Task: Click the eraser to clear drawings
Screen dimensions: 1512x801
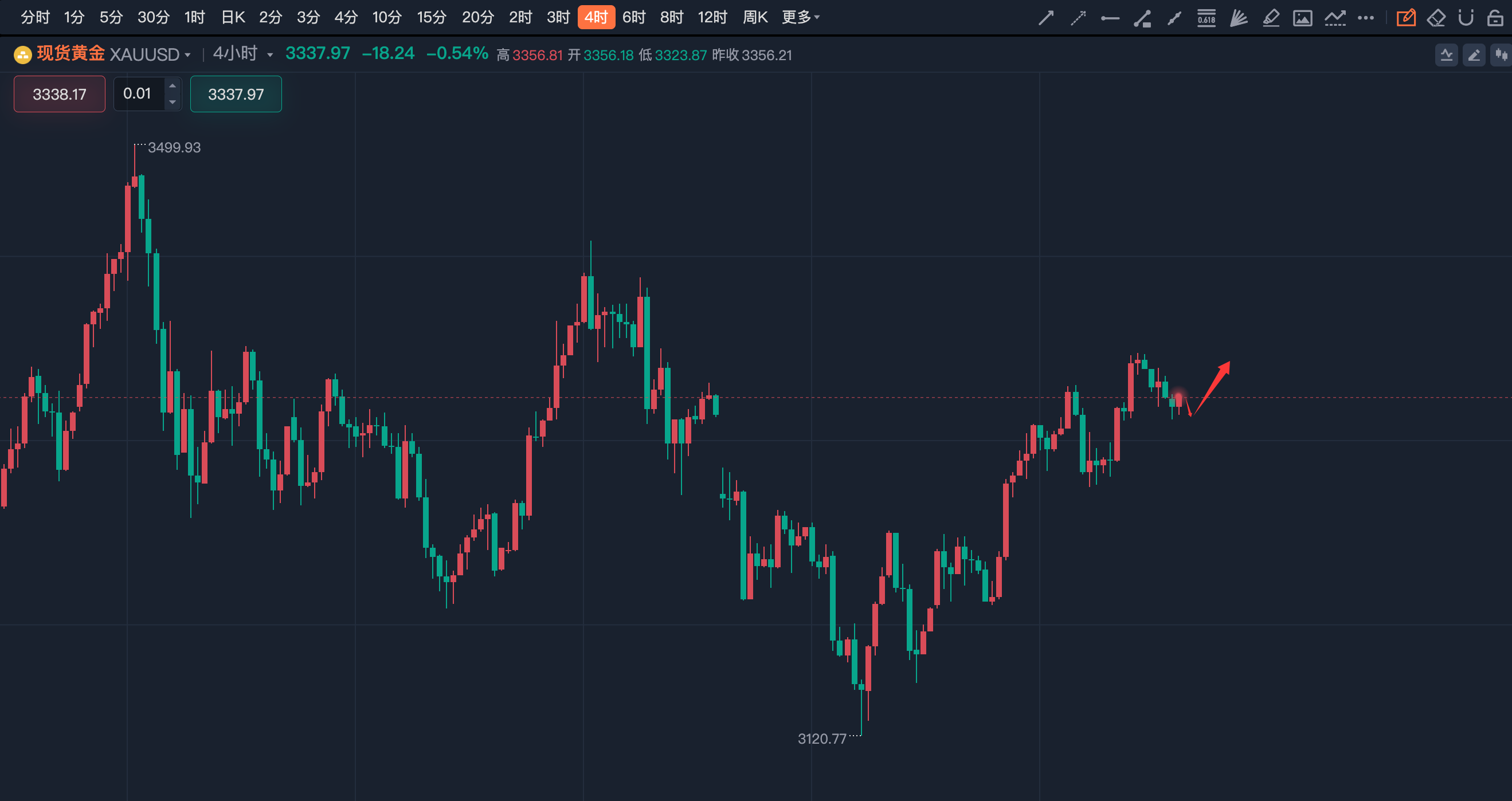Action: click(x=1436, y=18)
